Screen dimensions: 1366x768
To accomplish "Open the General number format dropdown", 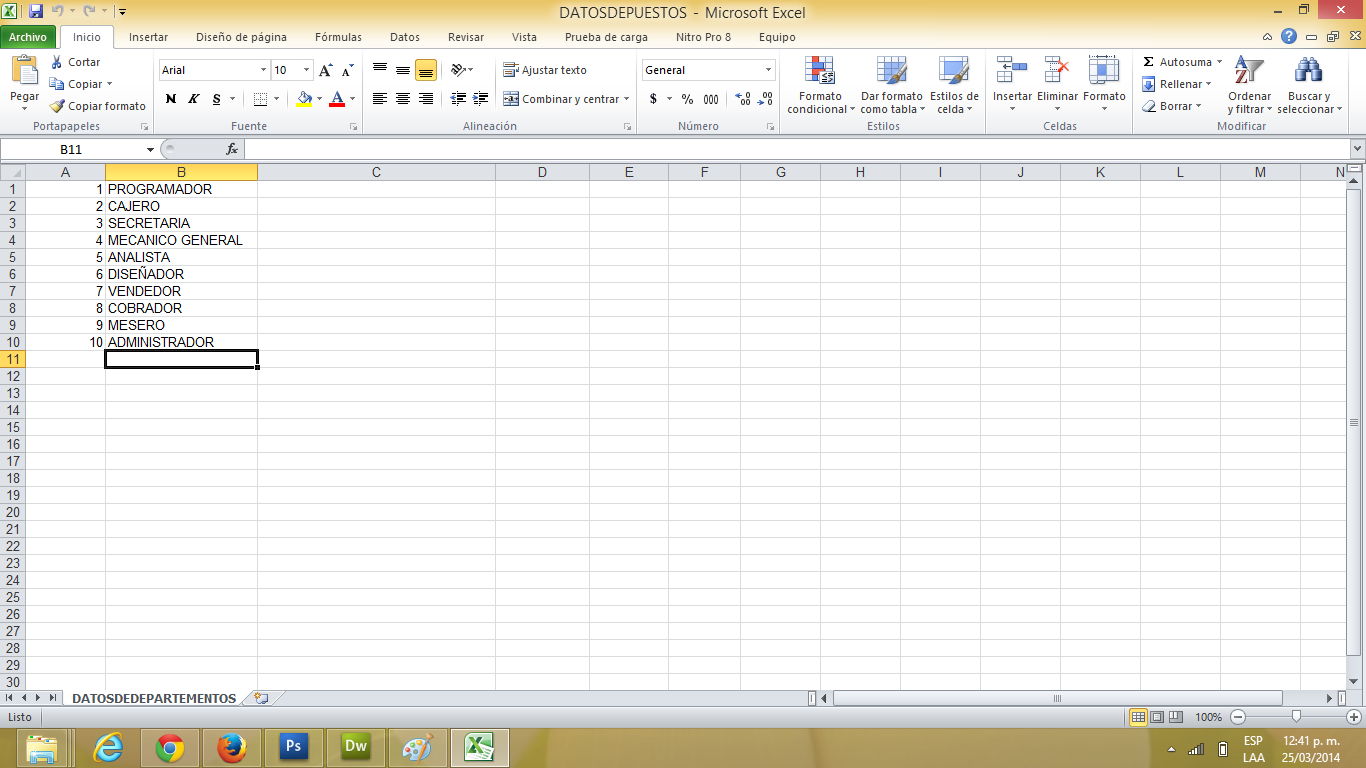I will click(x=768, y=70).
